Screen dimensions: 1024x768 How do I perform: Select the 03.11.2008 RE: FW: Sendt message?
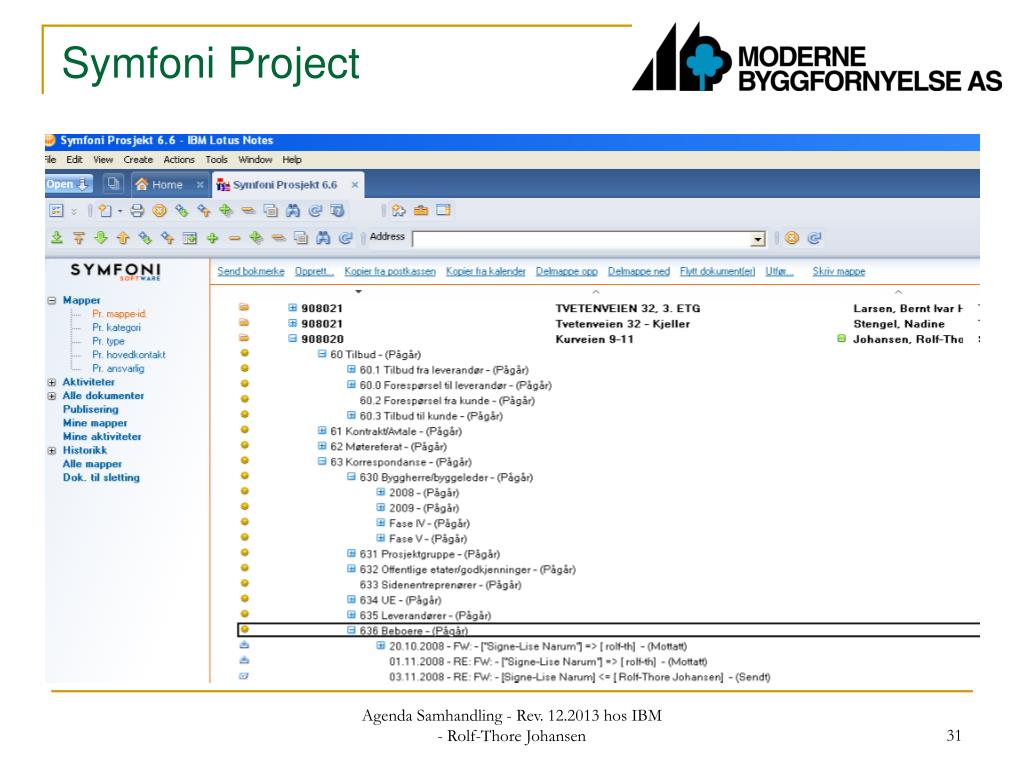coord(579,677)
